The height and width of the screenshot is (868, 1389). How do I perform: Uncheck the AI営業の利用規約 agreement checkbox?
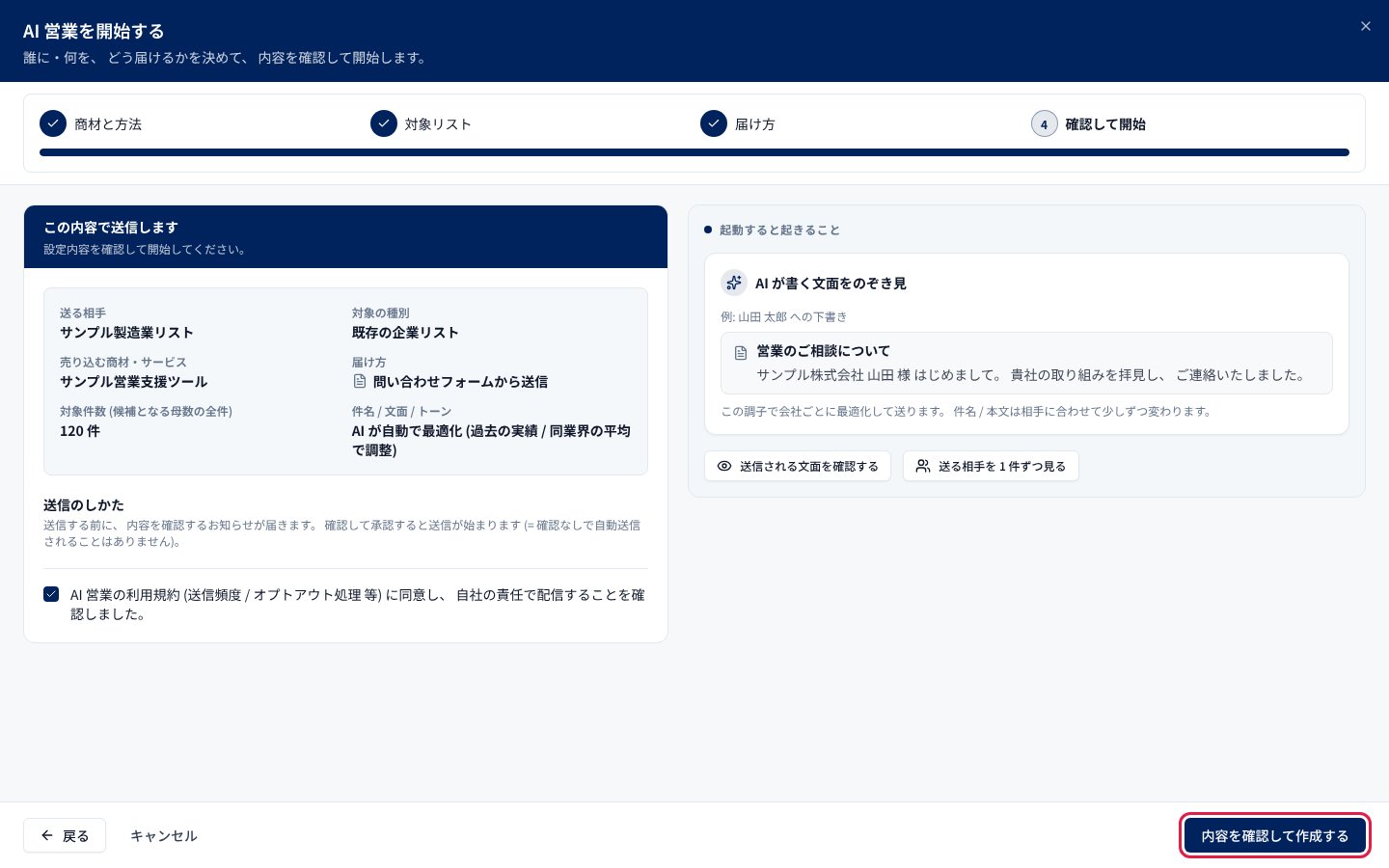click(x=51, y=594)
